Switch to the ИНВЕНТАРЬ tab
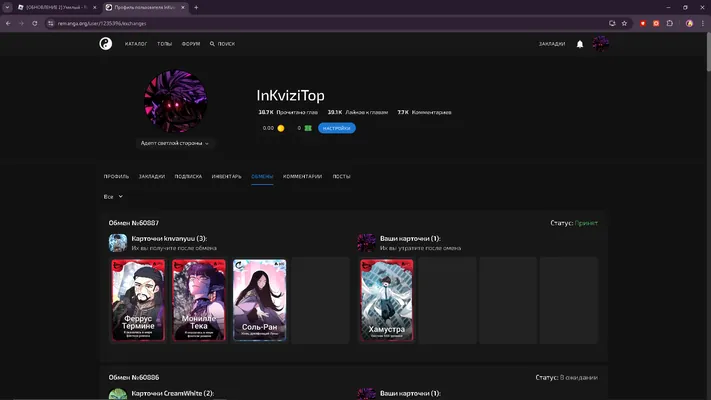The width and height of the screenshot is (711, 400). tap(226, 176)
